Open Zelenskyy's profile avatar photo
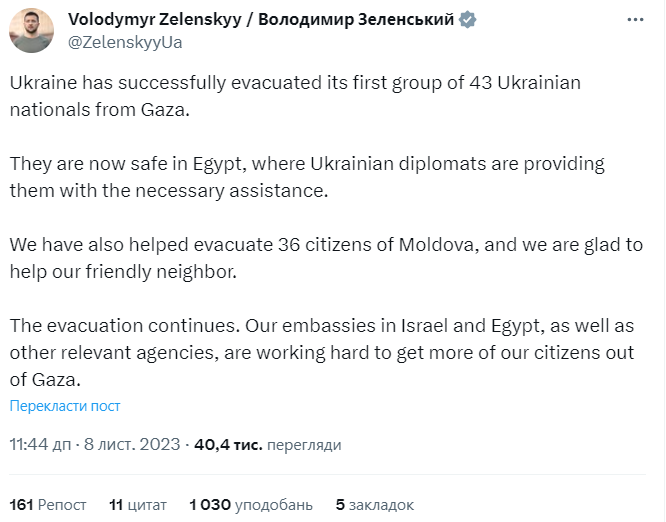Viewport: 666px width, 522px height. pyautogui.click(x=31, y=31)
